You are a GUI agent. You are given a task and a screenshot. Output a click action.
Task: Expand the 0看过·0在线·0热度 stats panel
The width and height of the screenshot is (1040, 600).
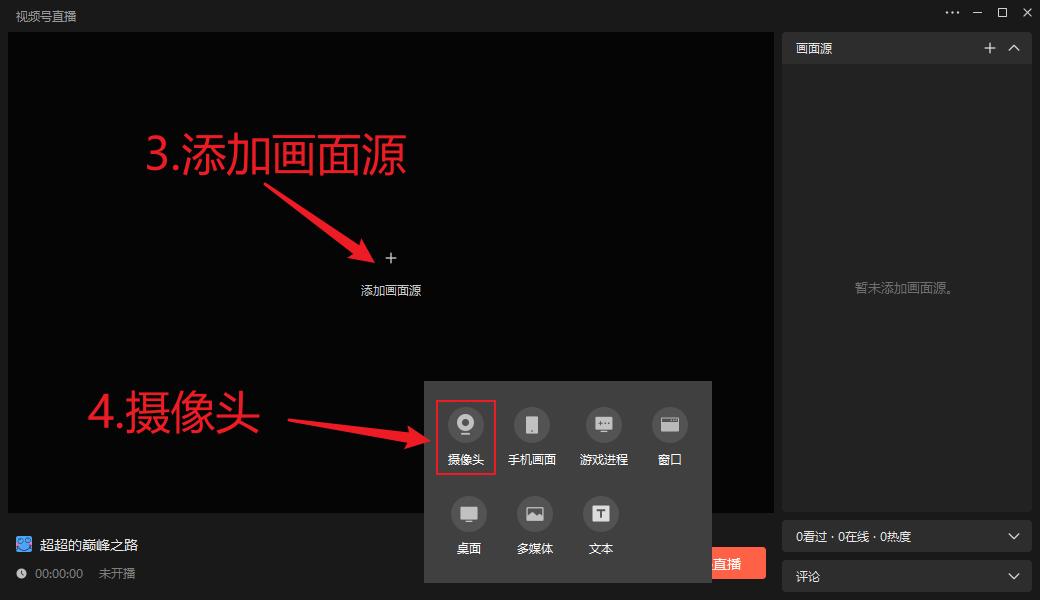tap(1014, 536)
